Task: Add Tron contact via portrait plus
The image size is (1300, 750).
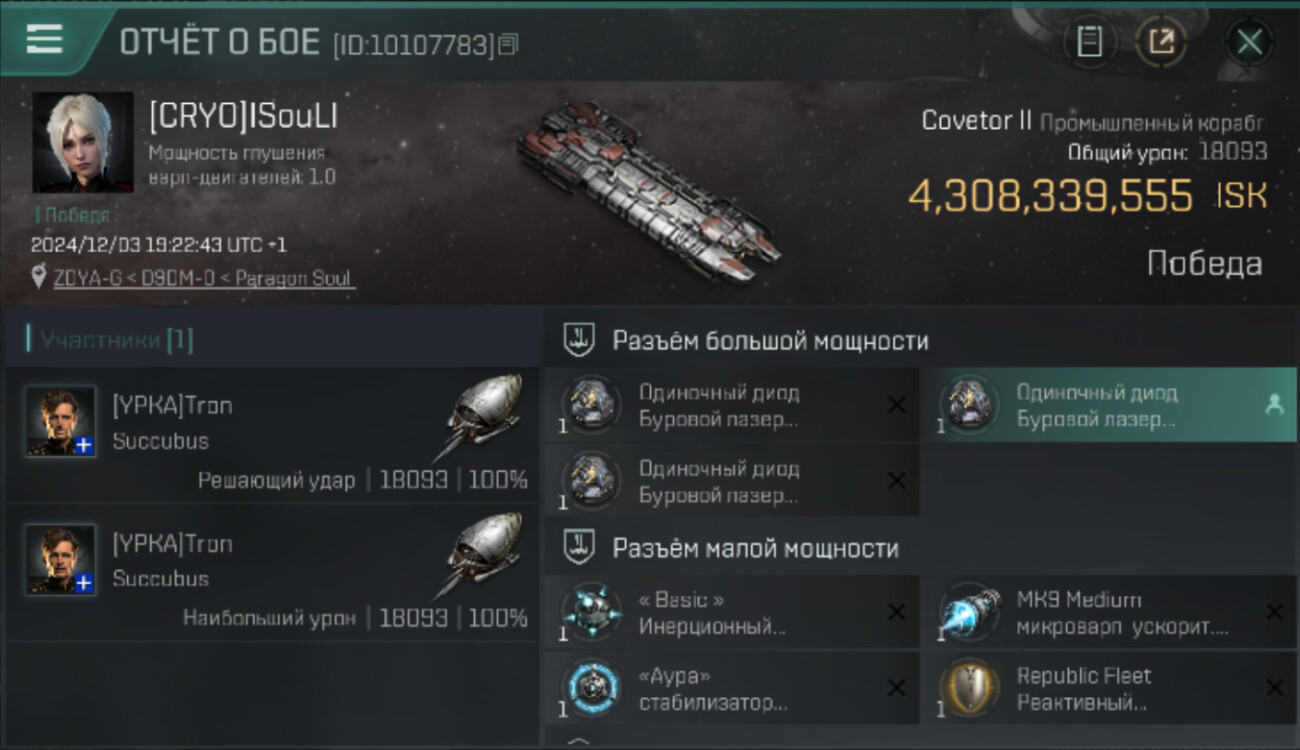Action: point(85,445)
